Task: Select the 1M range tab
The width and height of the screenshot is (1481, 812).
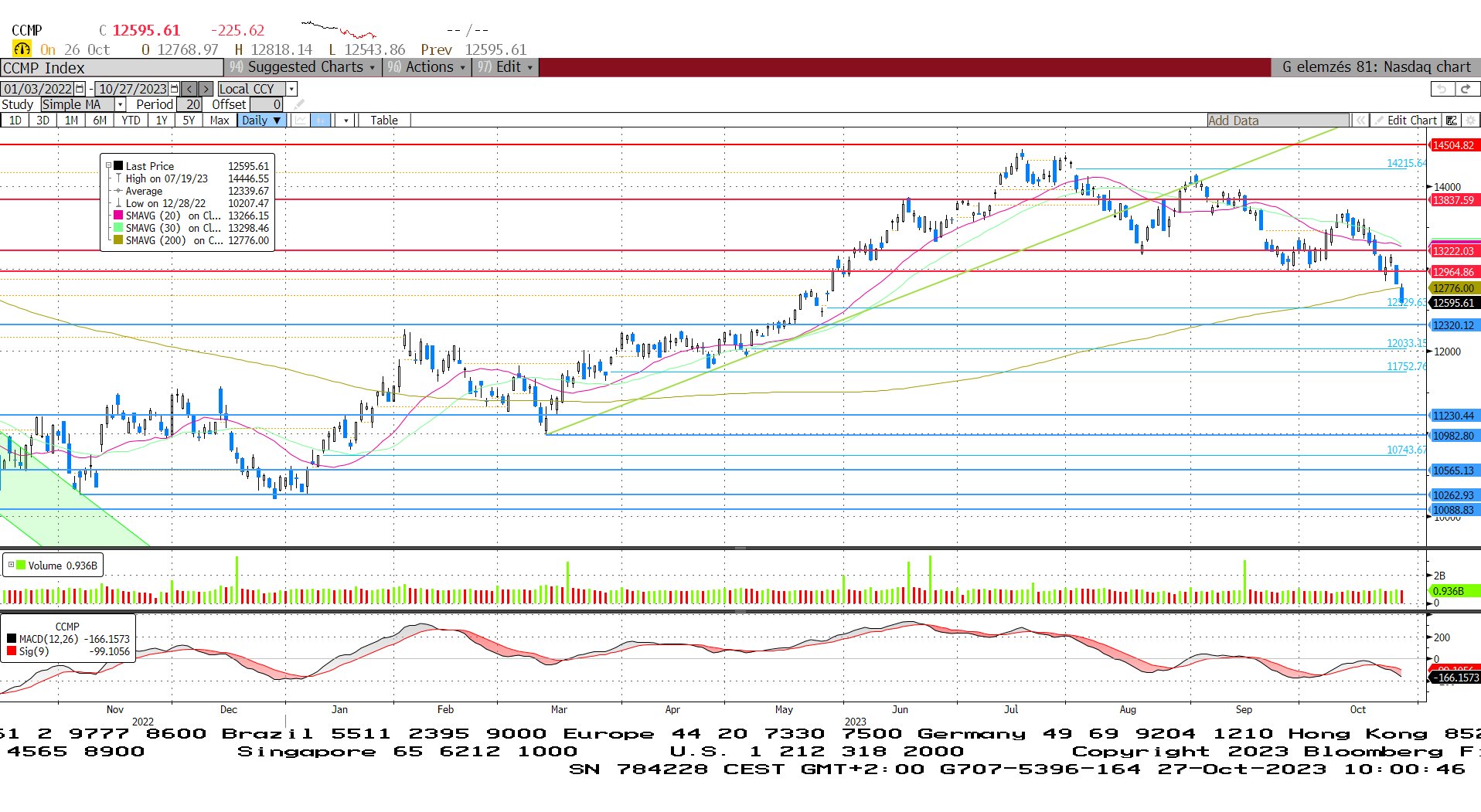Action: point(71,121)
